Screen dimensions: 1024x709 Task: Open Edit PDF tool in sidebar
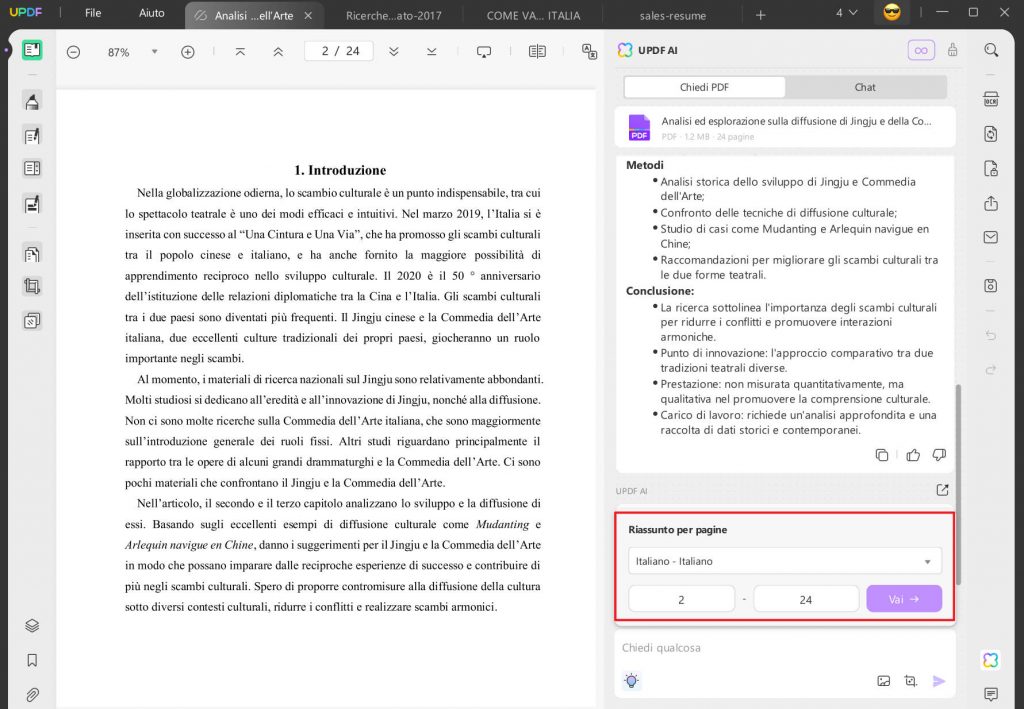32,136
